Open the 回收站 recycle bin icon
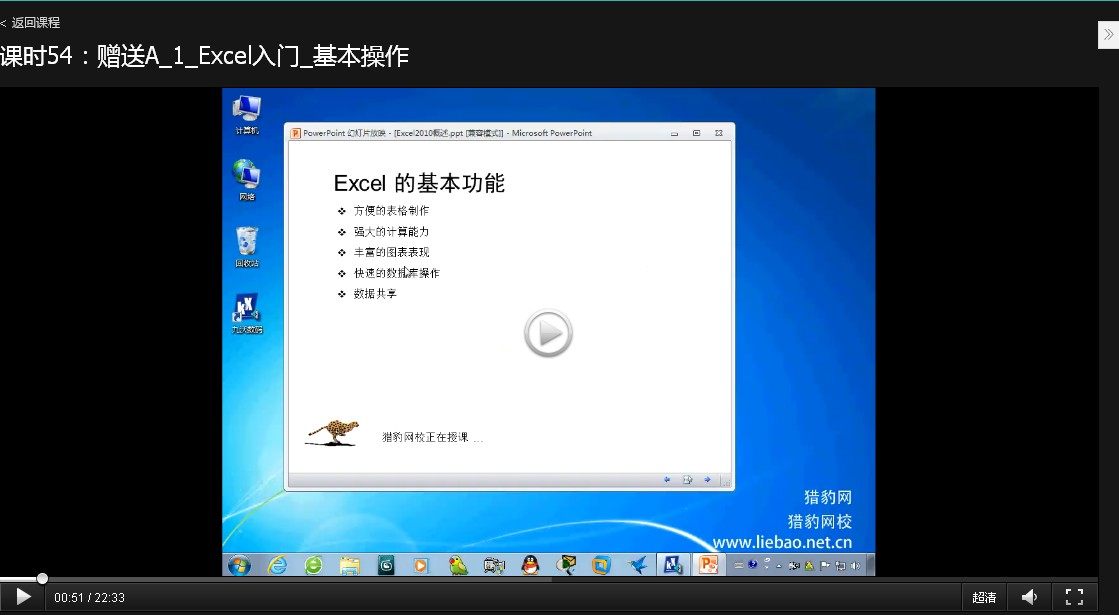Viewport: 1119px width, 615px height. click(247, 247)
